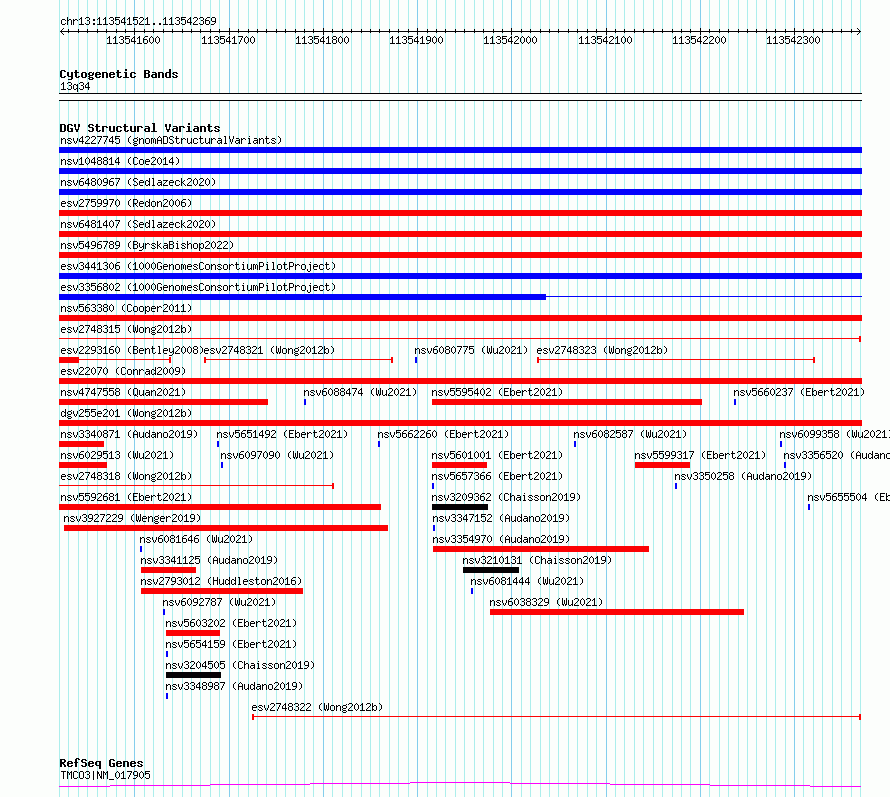This screenshot has height=797, width=890.
Task: Select nsv3210131 (Chaisson2019) label
Action: [537, 560]
